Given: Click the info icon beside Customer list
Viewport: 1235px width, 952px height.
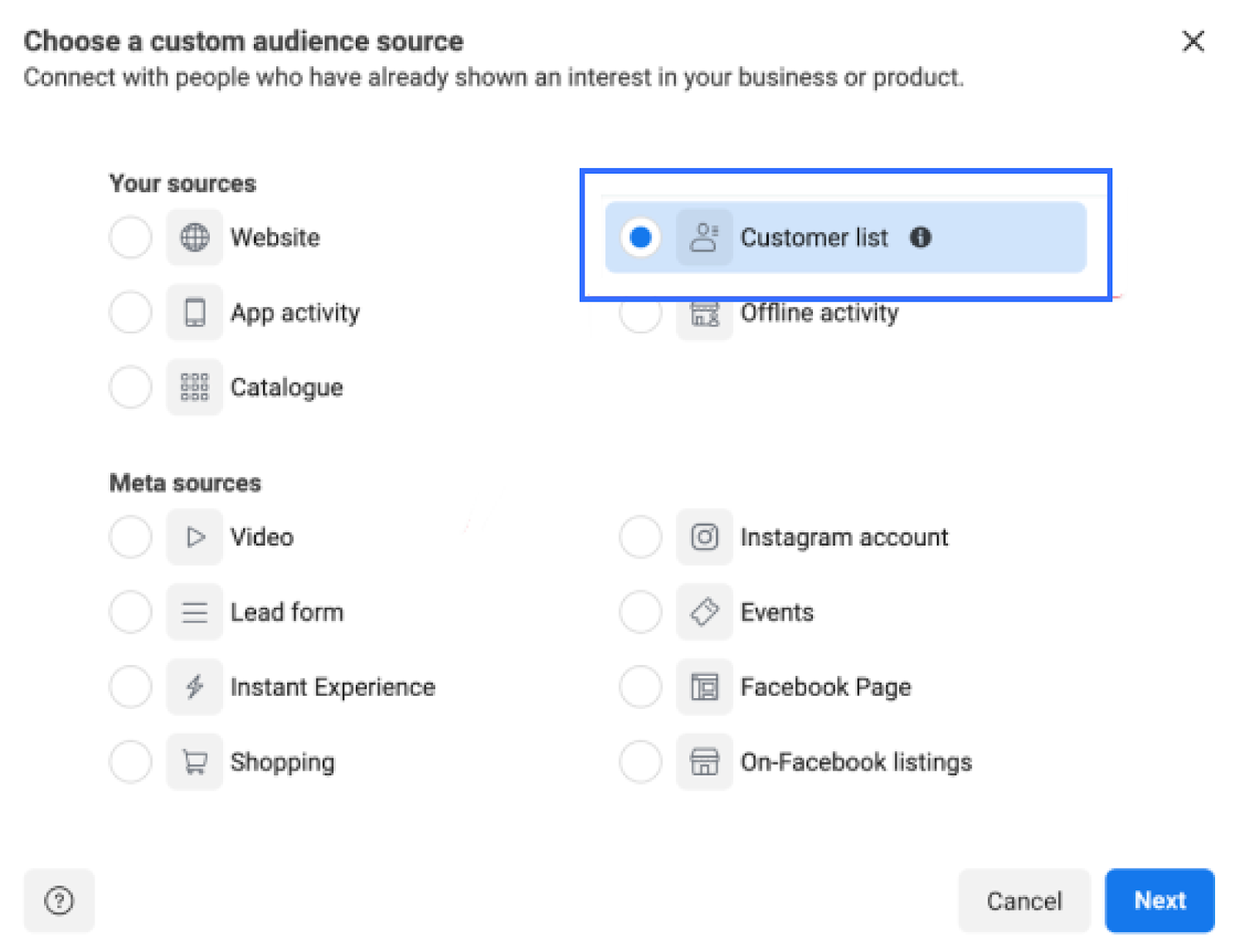Looking at the screenshot, I should [920, 238].
